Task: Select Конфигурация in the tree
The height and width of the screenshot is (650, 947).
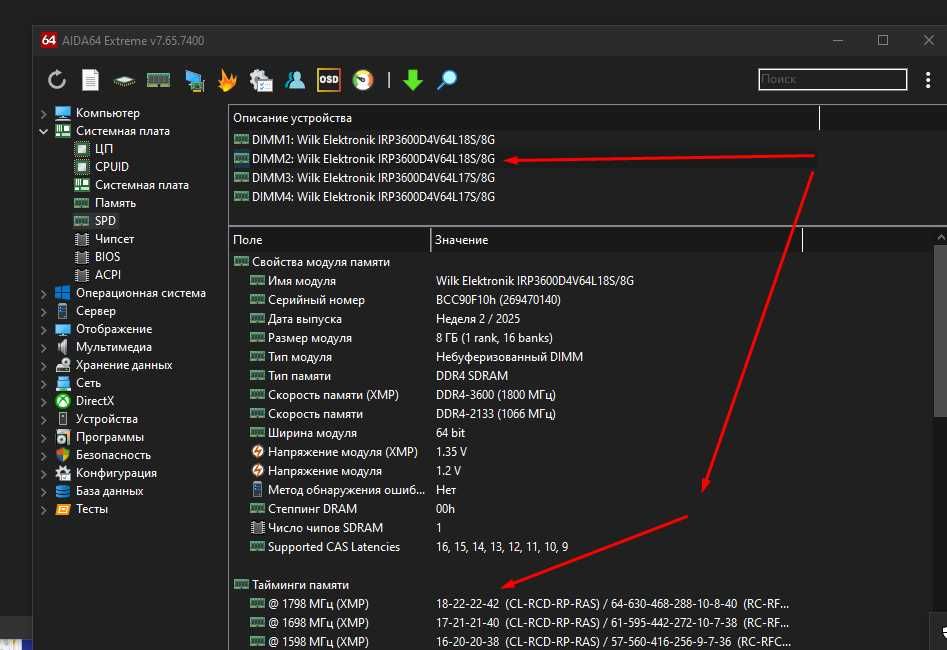Action: click(x=116, y=473)
